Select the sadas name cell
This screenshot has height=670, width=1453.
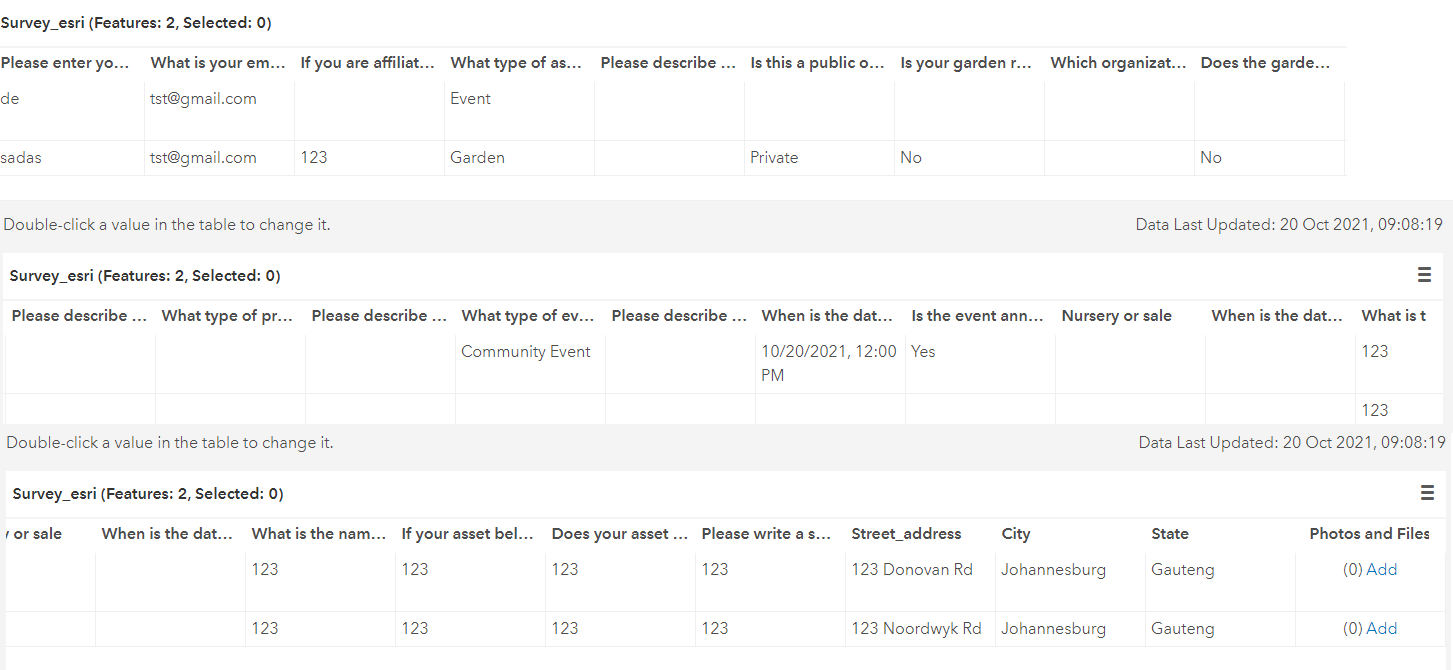[x=21, y=158]
